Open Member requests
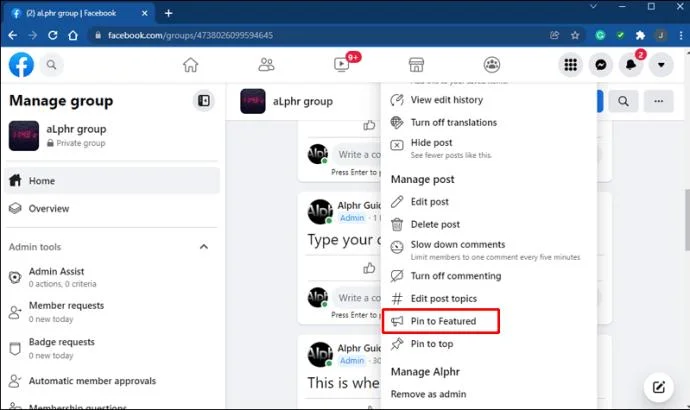The height and width of the screenshot is (410, 690). click(x=112, y=312)
